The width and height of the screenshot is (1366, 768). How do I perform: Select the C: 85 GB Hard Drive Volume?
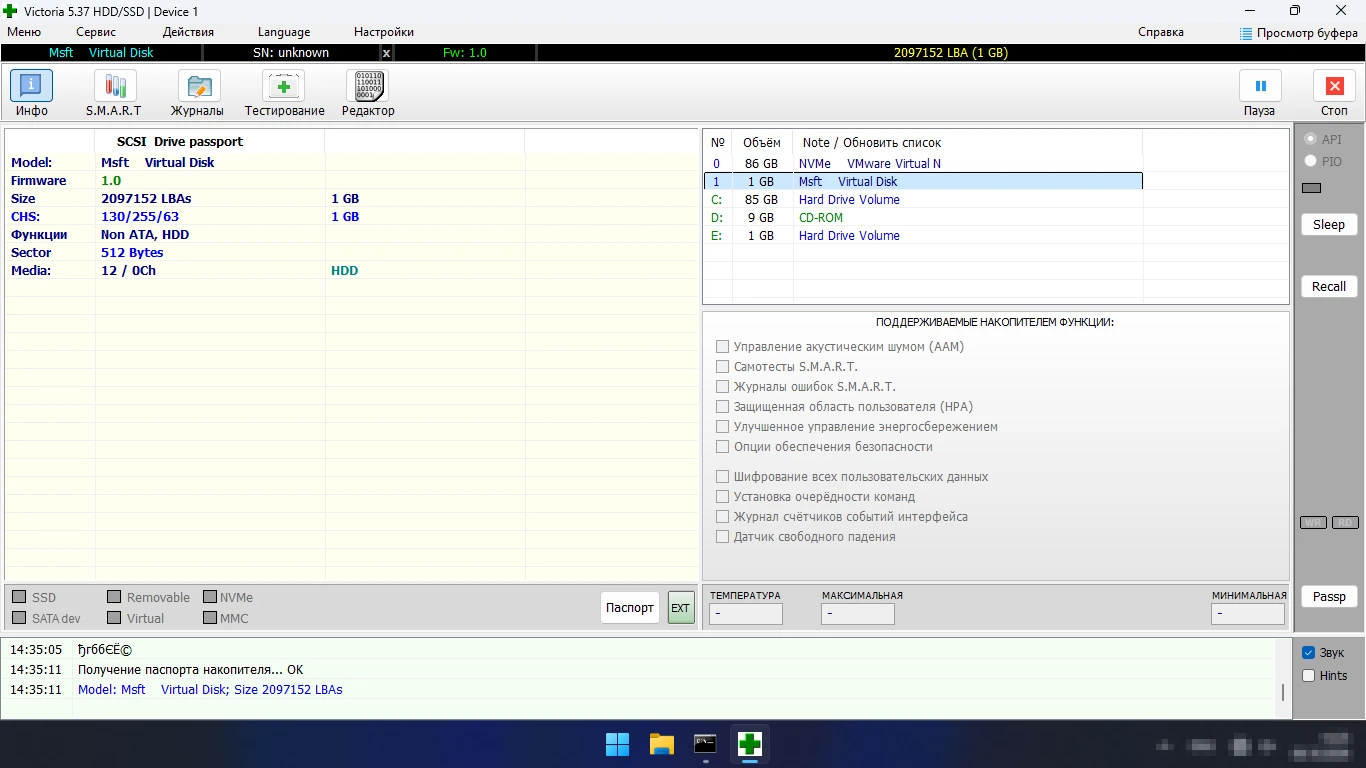pyautogui.click(x=923, y=200)
